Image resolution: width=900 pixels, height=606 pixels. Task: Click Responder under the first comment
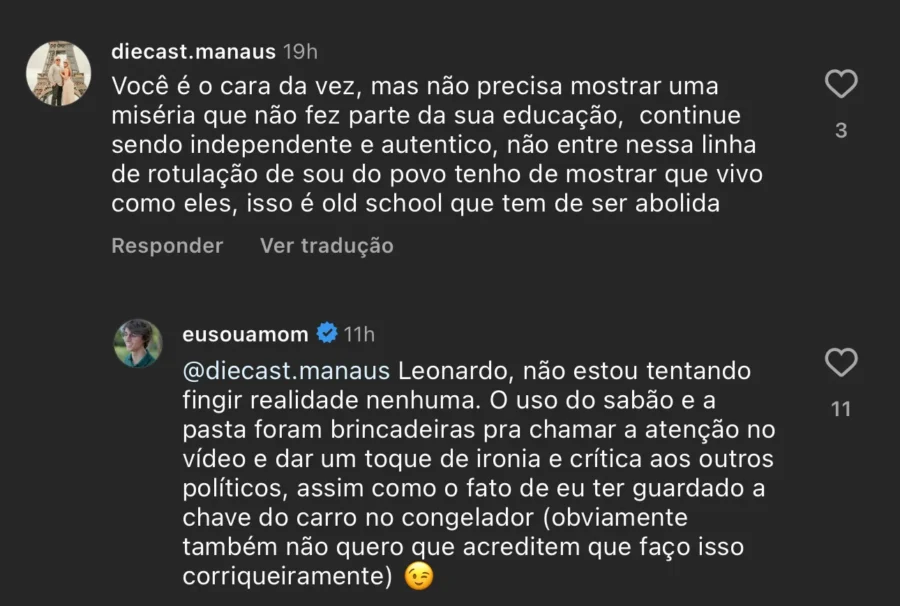point(167,245)
